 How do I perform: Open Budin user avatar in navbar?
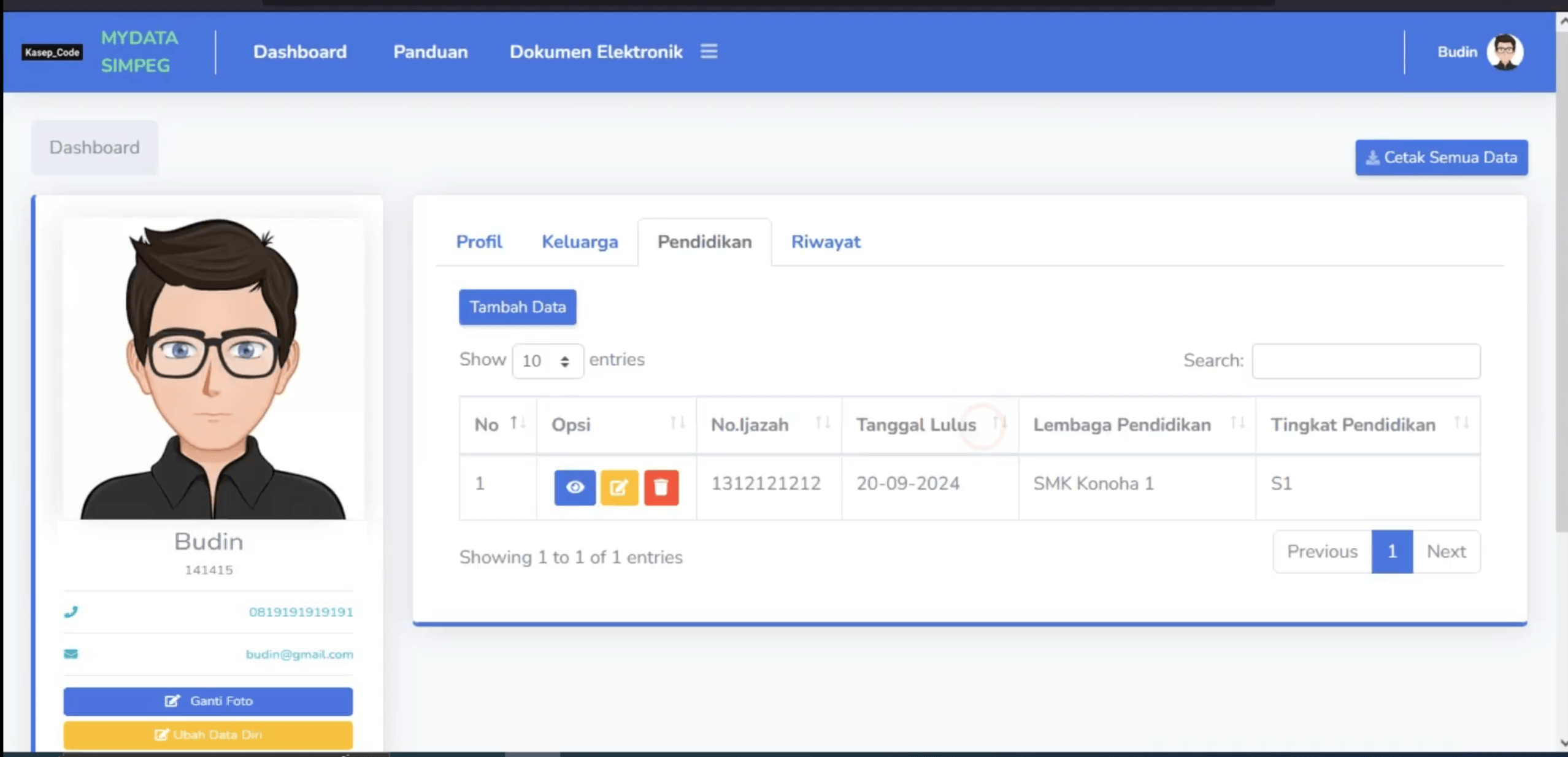pyautogui.click(x=1505, y=52)
